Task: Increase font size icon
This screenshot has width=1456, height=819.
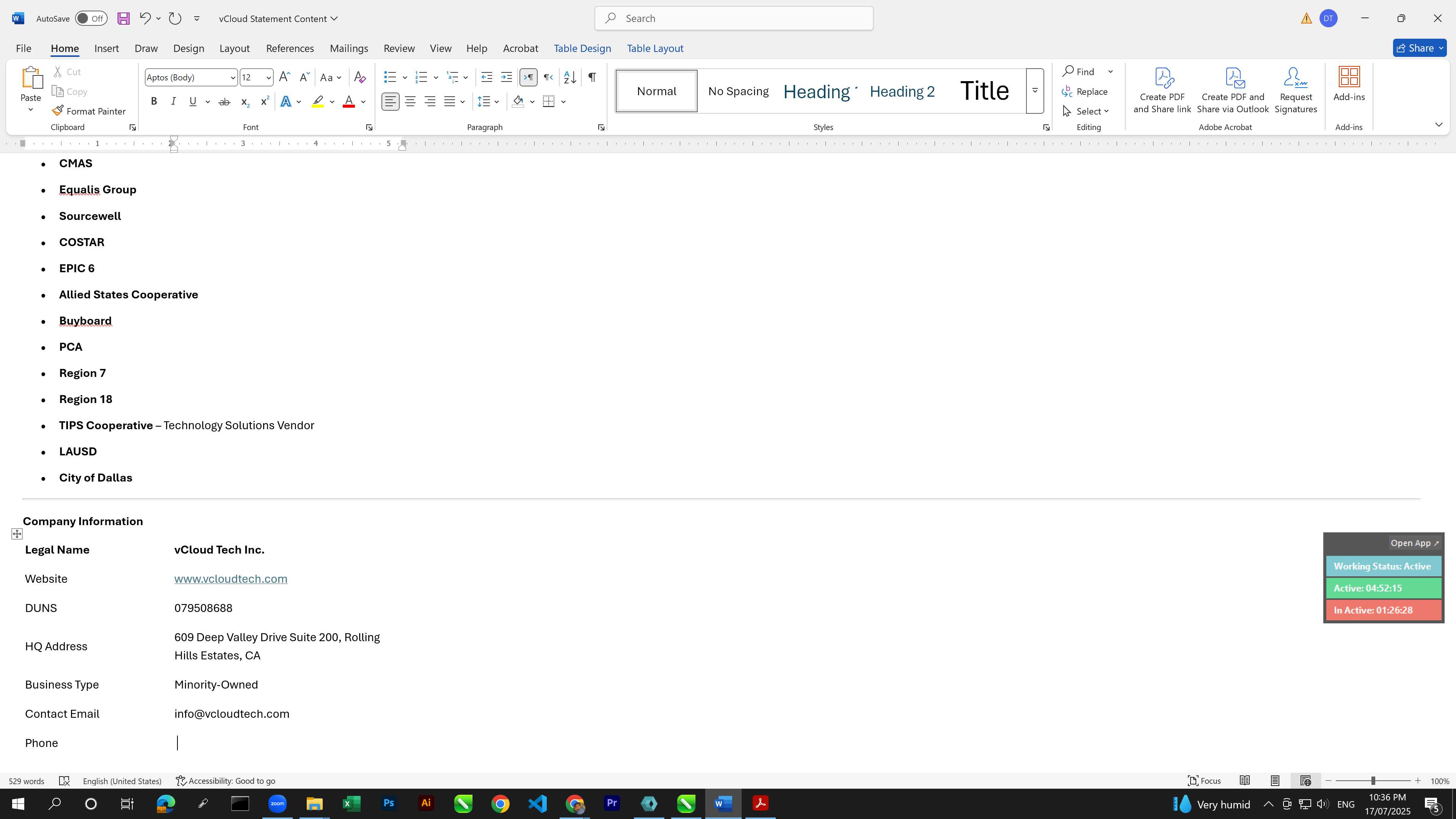Action: (x=284, y=77)
